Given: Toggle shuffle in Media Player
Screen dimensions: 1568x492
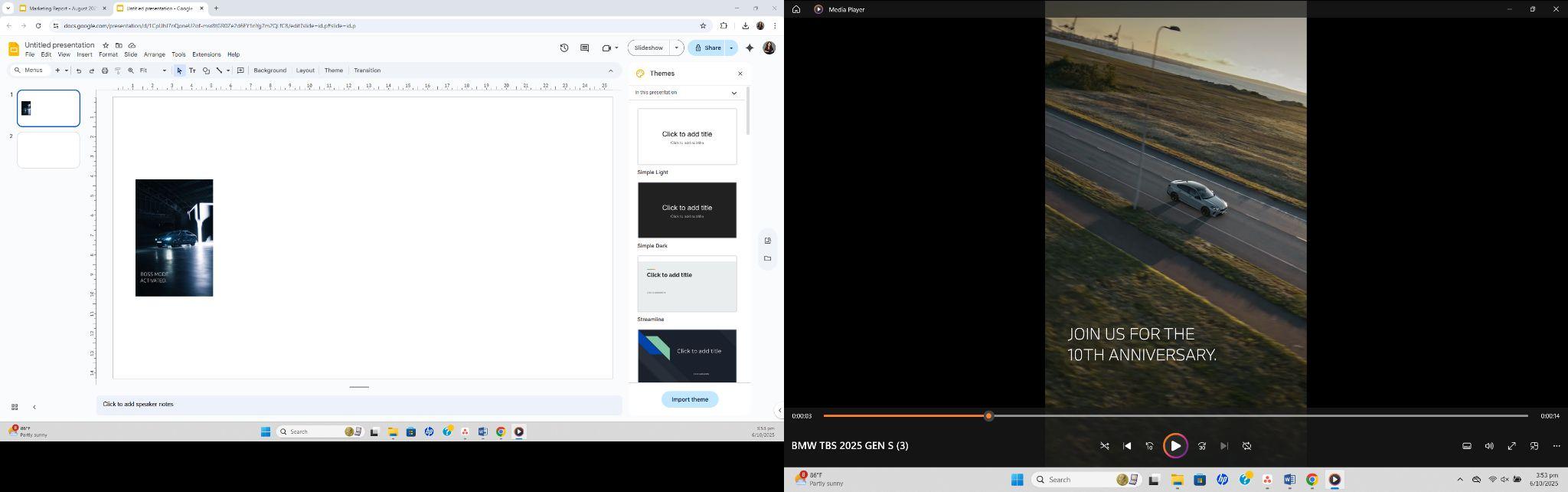Looking at the screenshot, I should point(1105,446).
